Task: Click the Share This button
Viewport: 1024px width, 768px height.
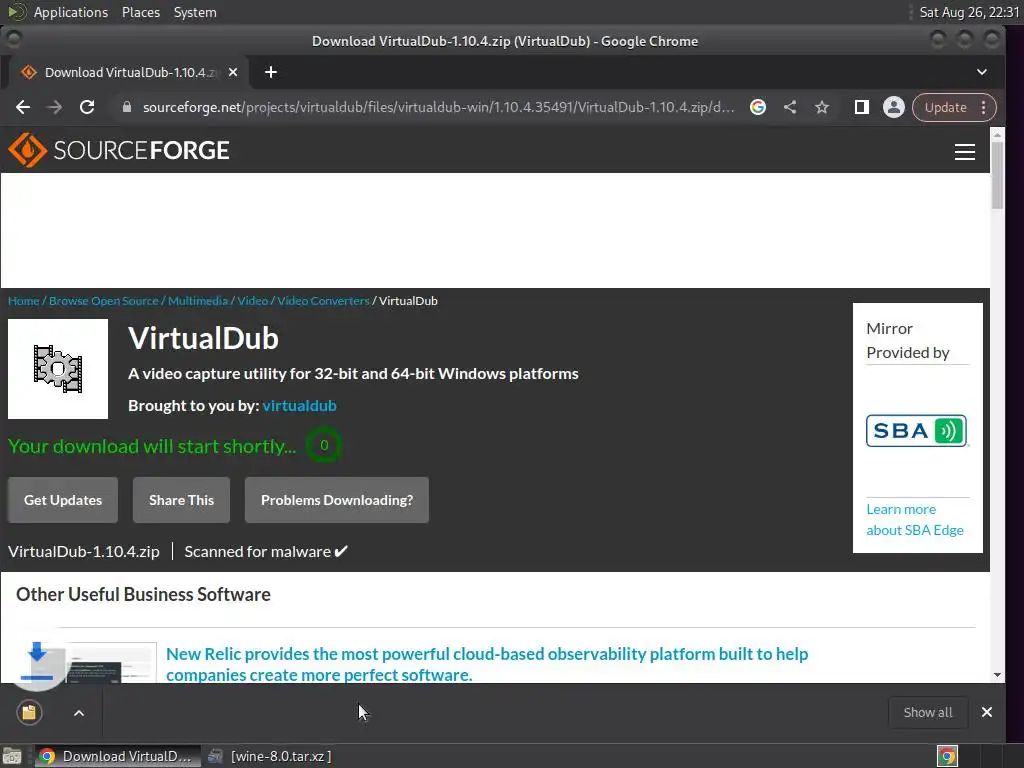Action: (182, 500)
